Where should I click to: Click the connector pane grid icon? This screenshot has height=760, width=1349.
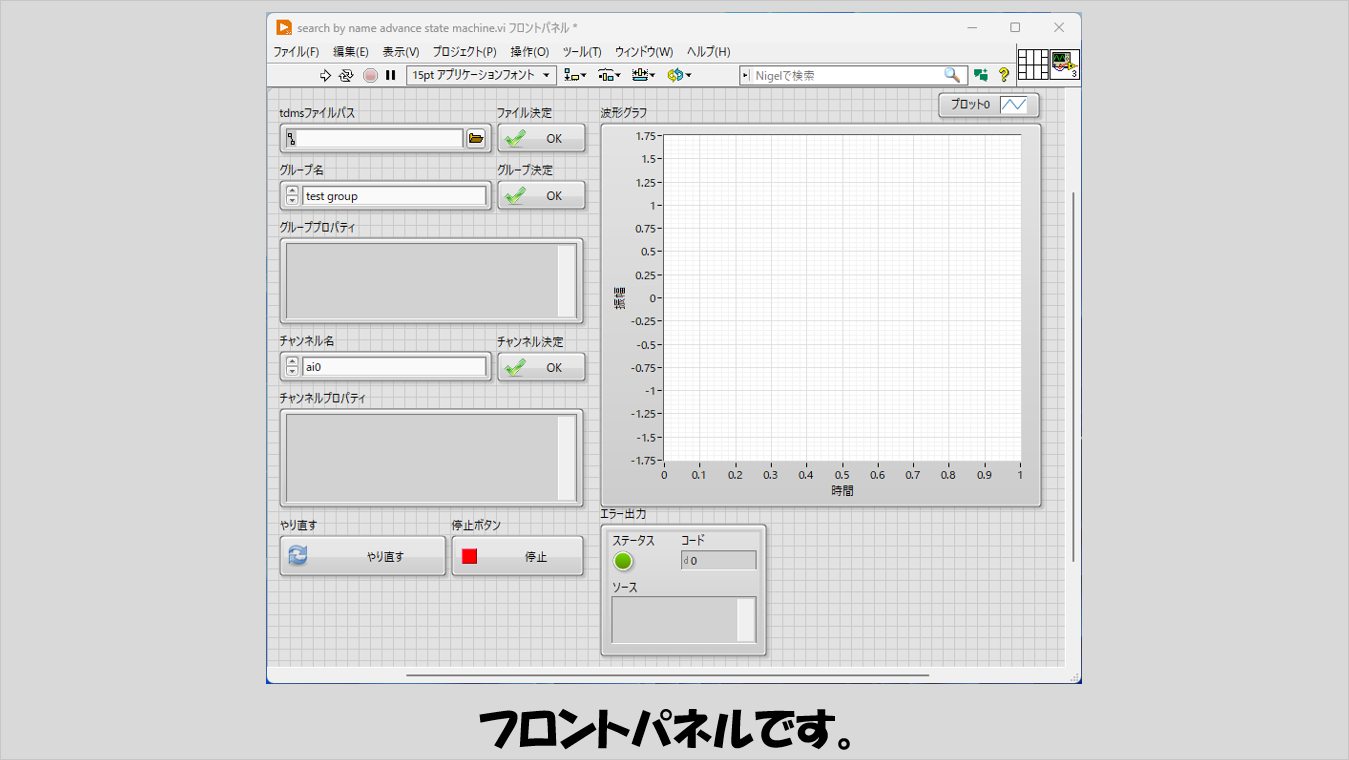(x=1033, y=65)
